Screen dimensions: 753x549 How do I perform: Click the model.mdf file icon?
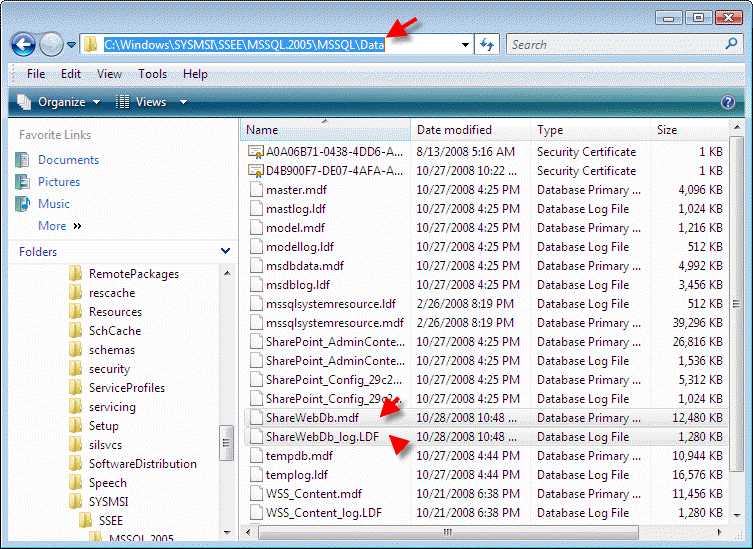(x=256, y=228)
